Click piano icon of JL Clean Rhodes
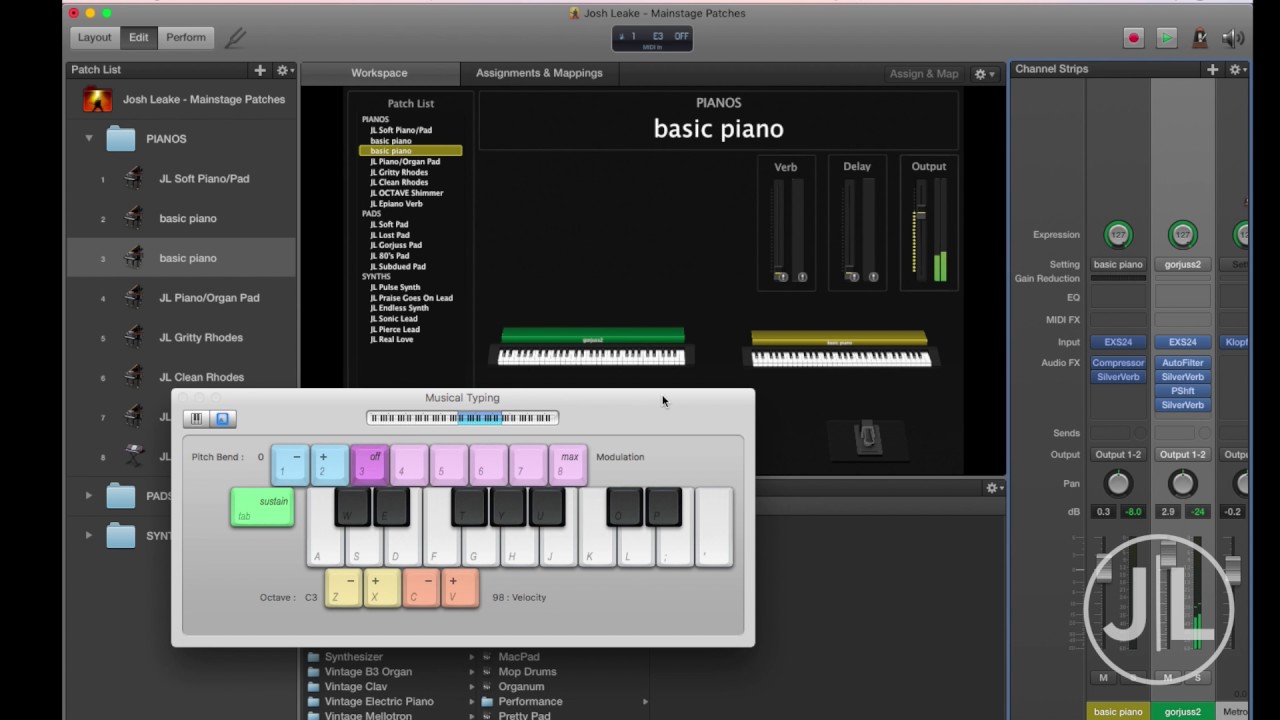 (133, 377)
